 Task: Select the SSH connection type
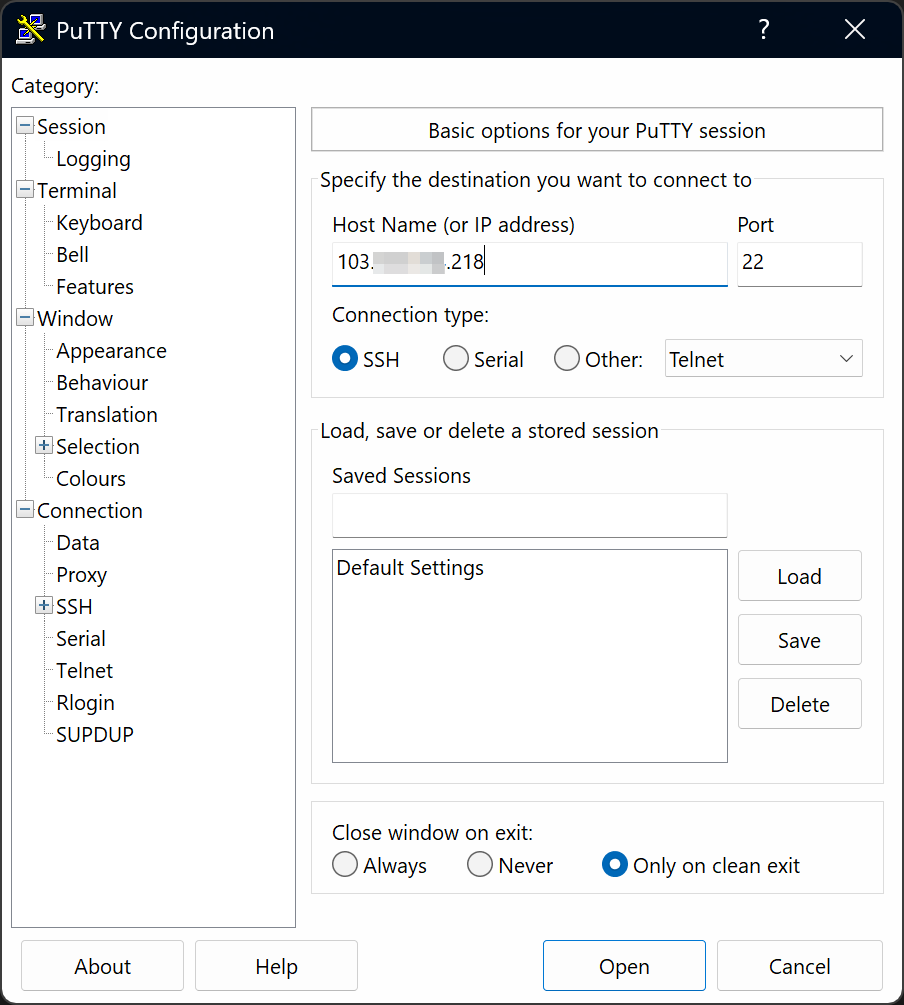point(345,359)
